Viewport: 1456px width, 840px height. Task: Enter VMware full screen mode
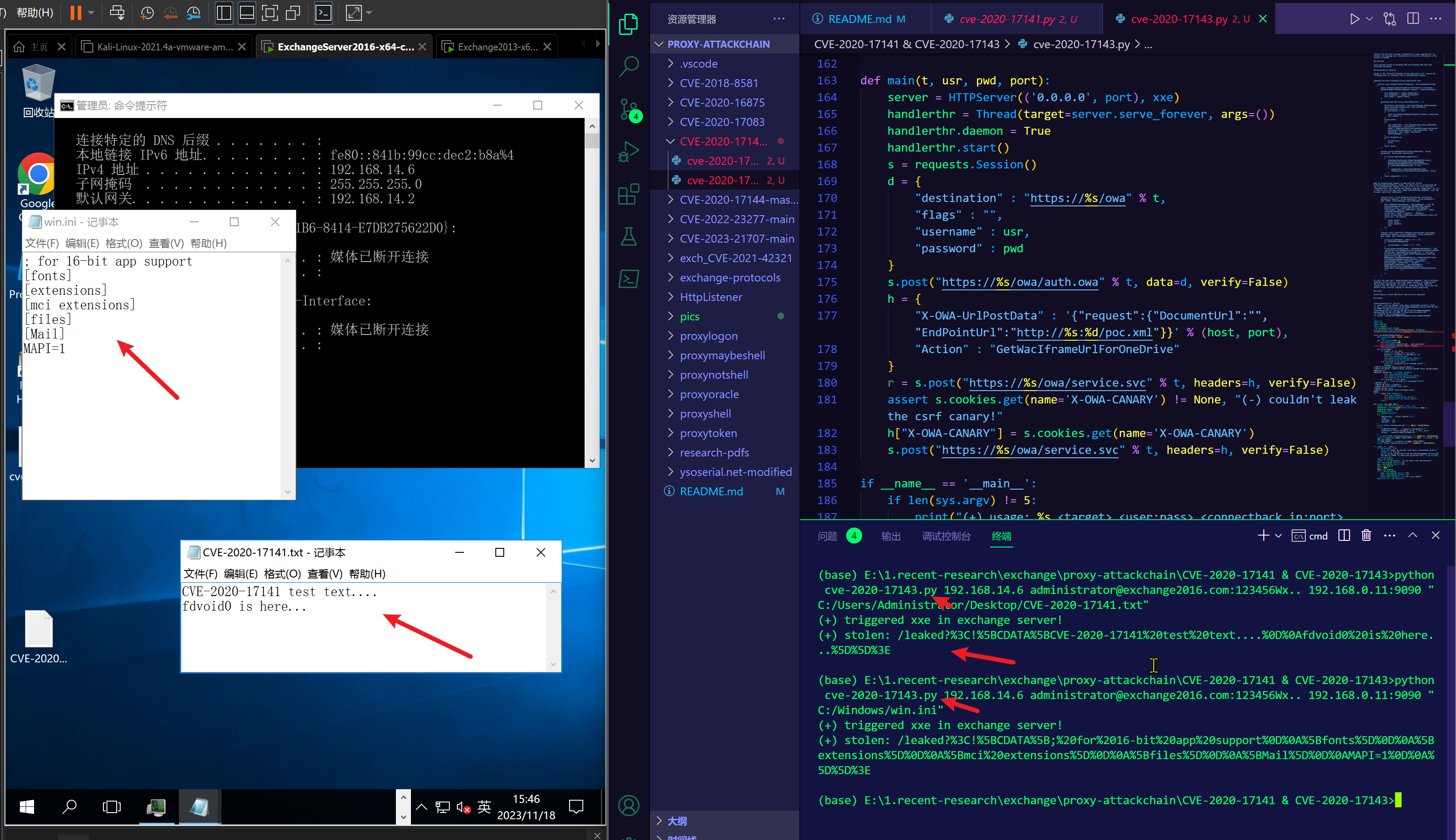pyautogui.click(x=270, y=13)
